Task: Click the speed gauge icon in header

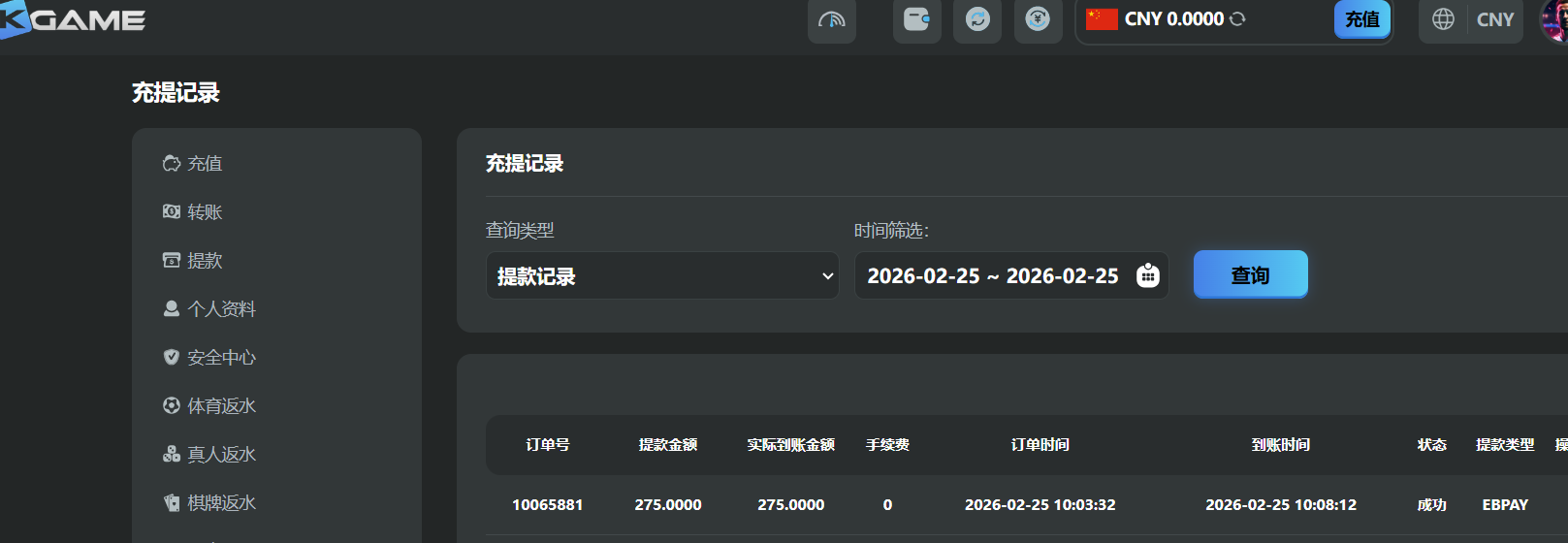Action: click(x=831, y=19)
